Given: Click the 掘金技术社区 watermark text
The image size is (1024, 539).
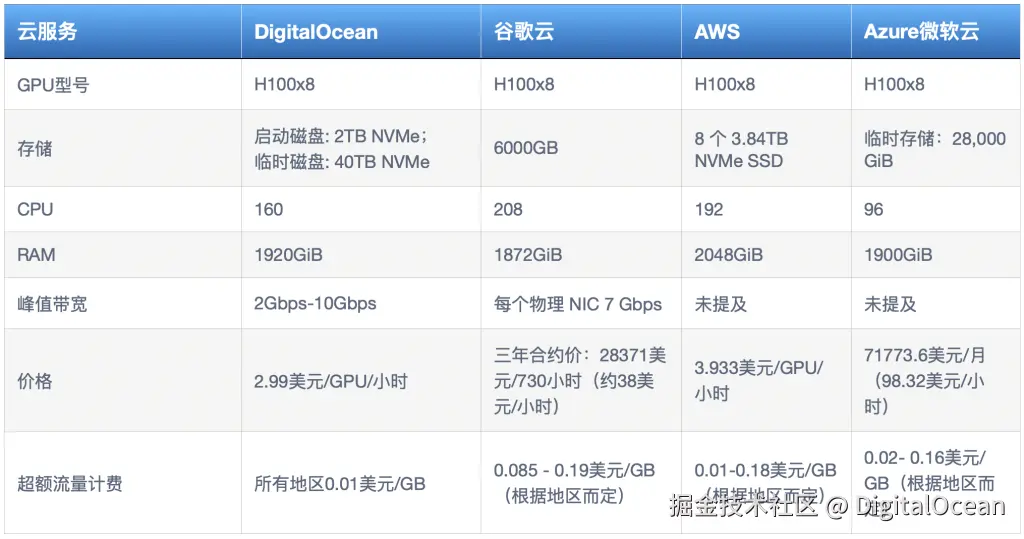Looking at the screenshot, I should (x=744, y=506).
